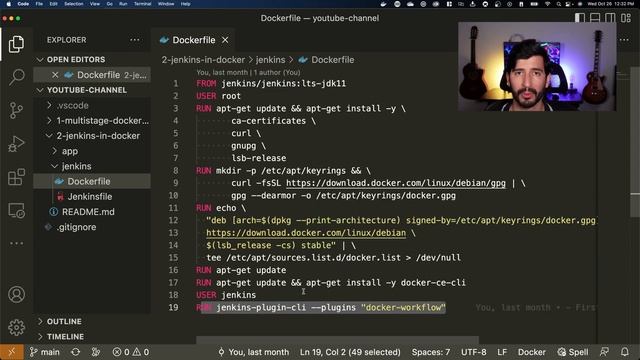Open the Accounts icon
Image resolution: width=640 pixels, height=360 pixels.
[16, 294]
